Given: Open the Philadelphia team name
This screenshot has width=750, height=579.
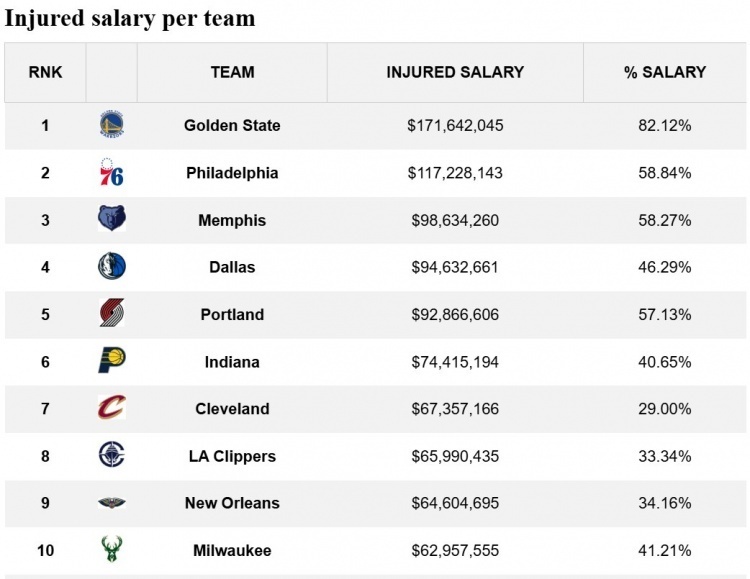Looking at the screenshot, I should tap(232, 173).
